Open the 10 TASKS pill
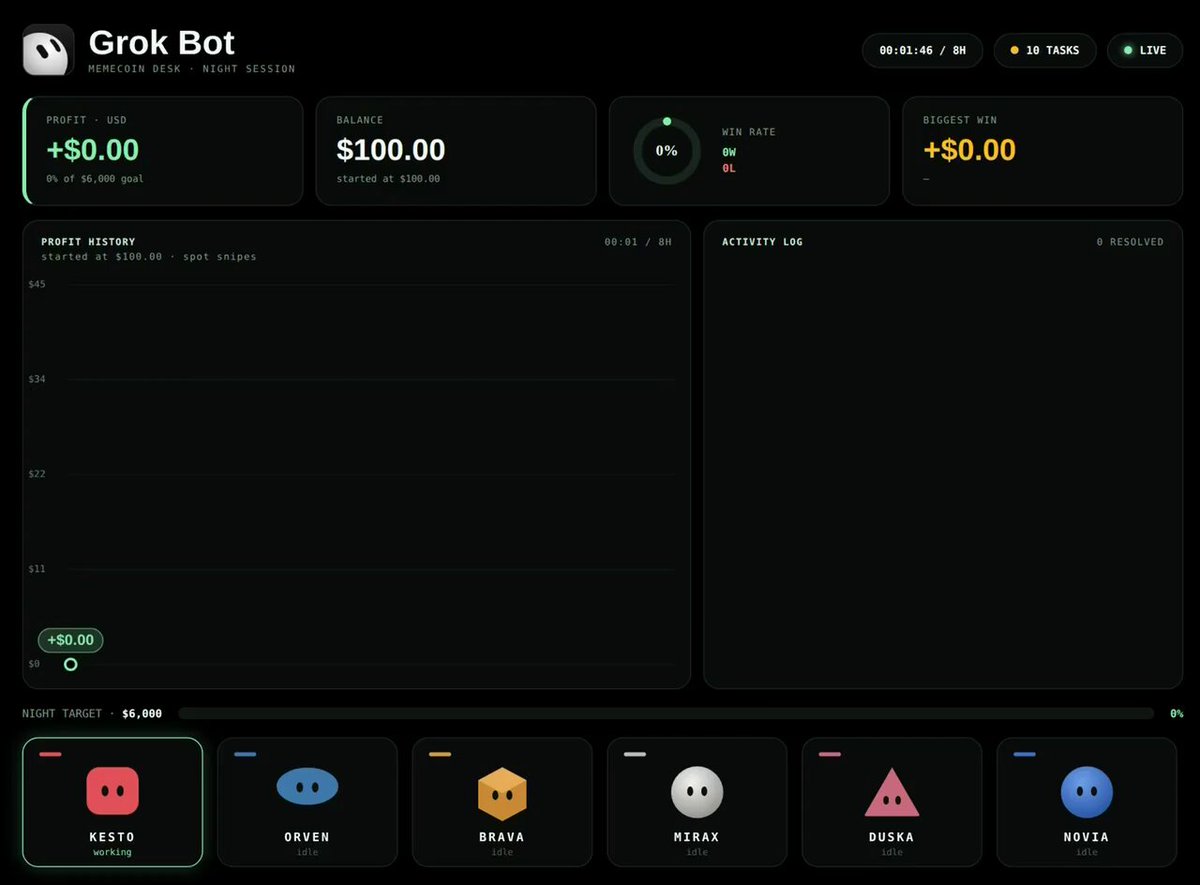This screenshot has width=1200, height=885. click(x=1045, y=50)
